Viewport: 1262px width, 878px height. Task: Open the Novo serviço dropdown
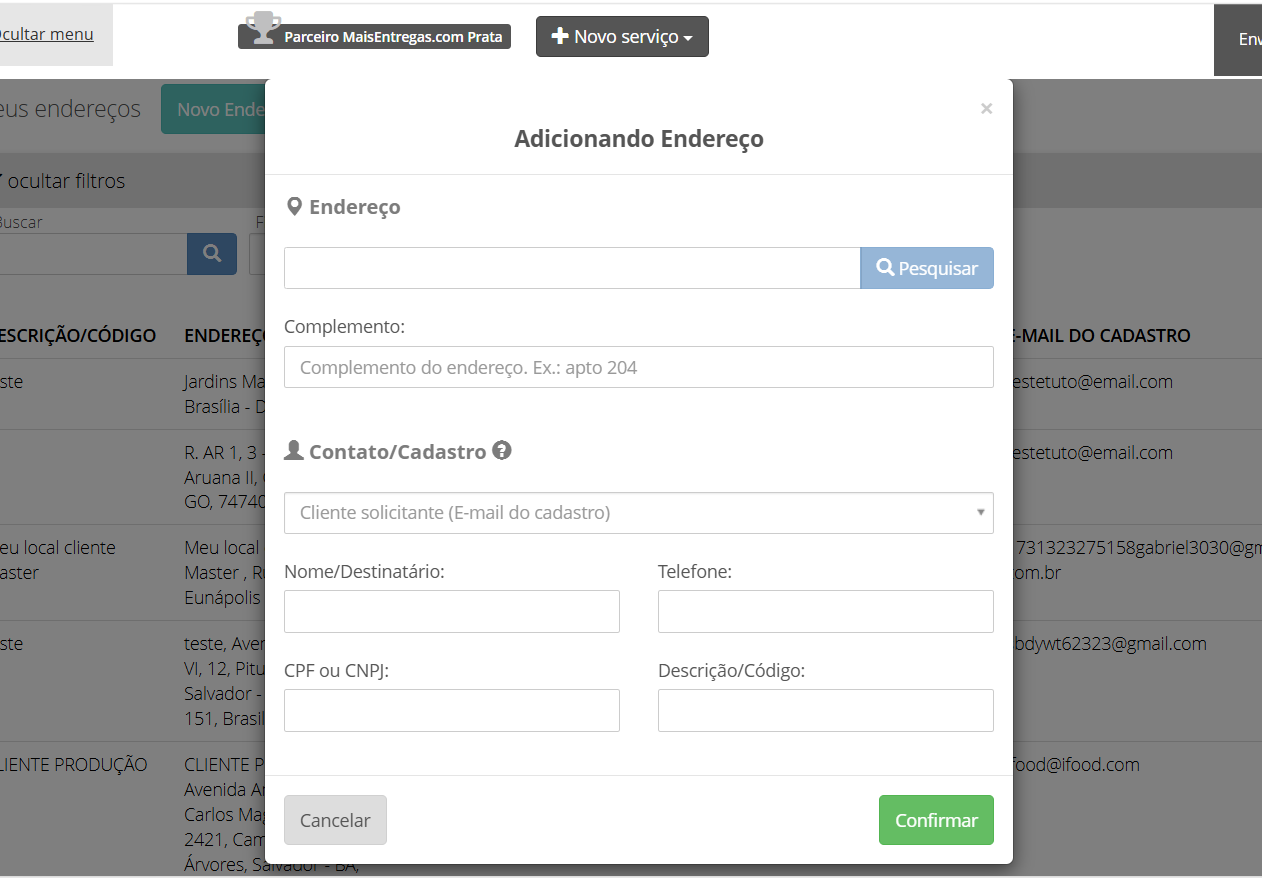622,37
